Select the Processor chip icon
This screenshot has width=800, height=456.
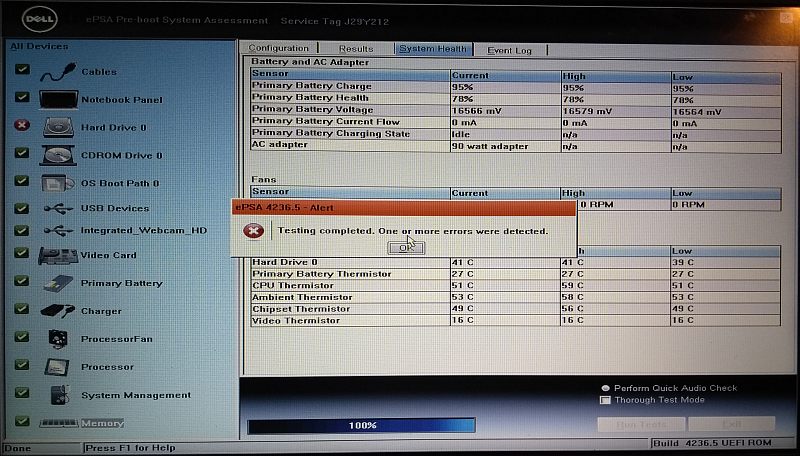57,367
